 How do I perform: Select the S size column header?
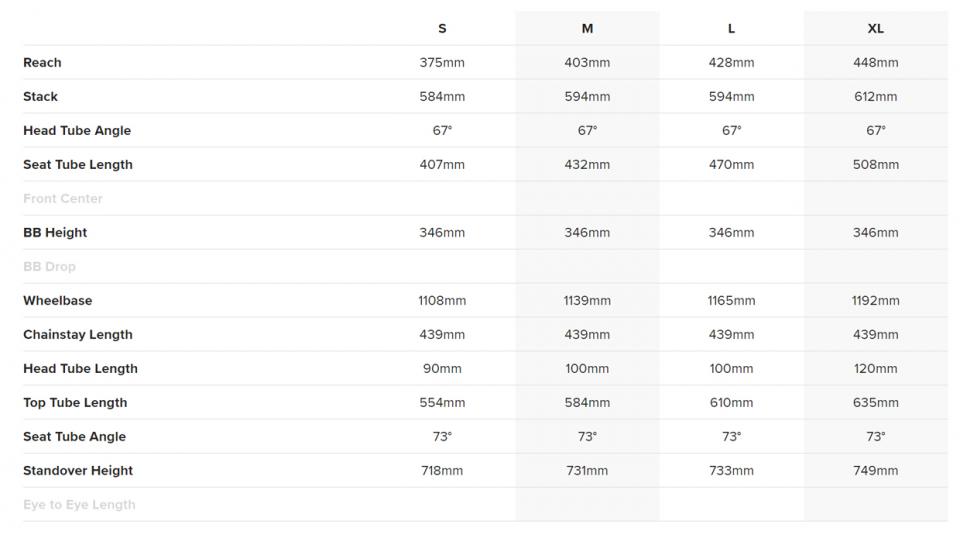442,29
